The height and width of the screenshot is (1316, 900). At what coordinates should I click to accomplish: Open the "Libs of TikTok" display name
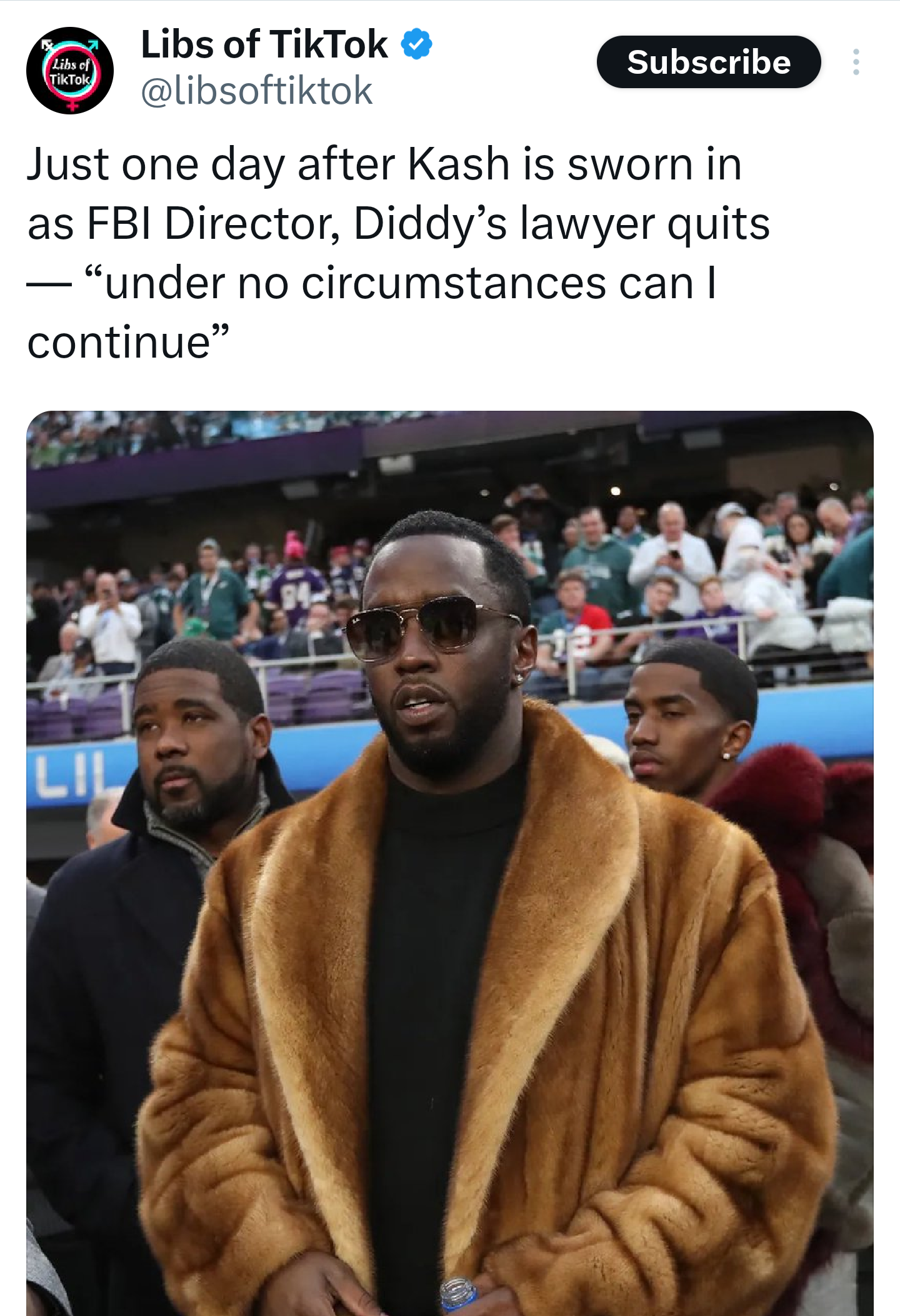coord(264,44)
